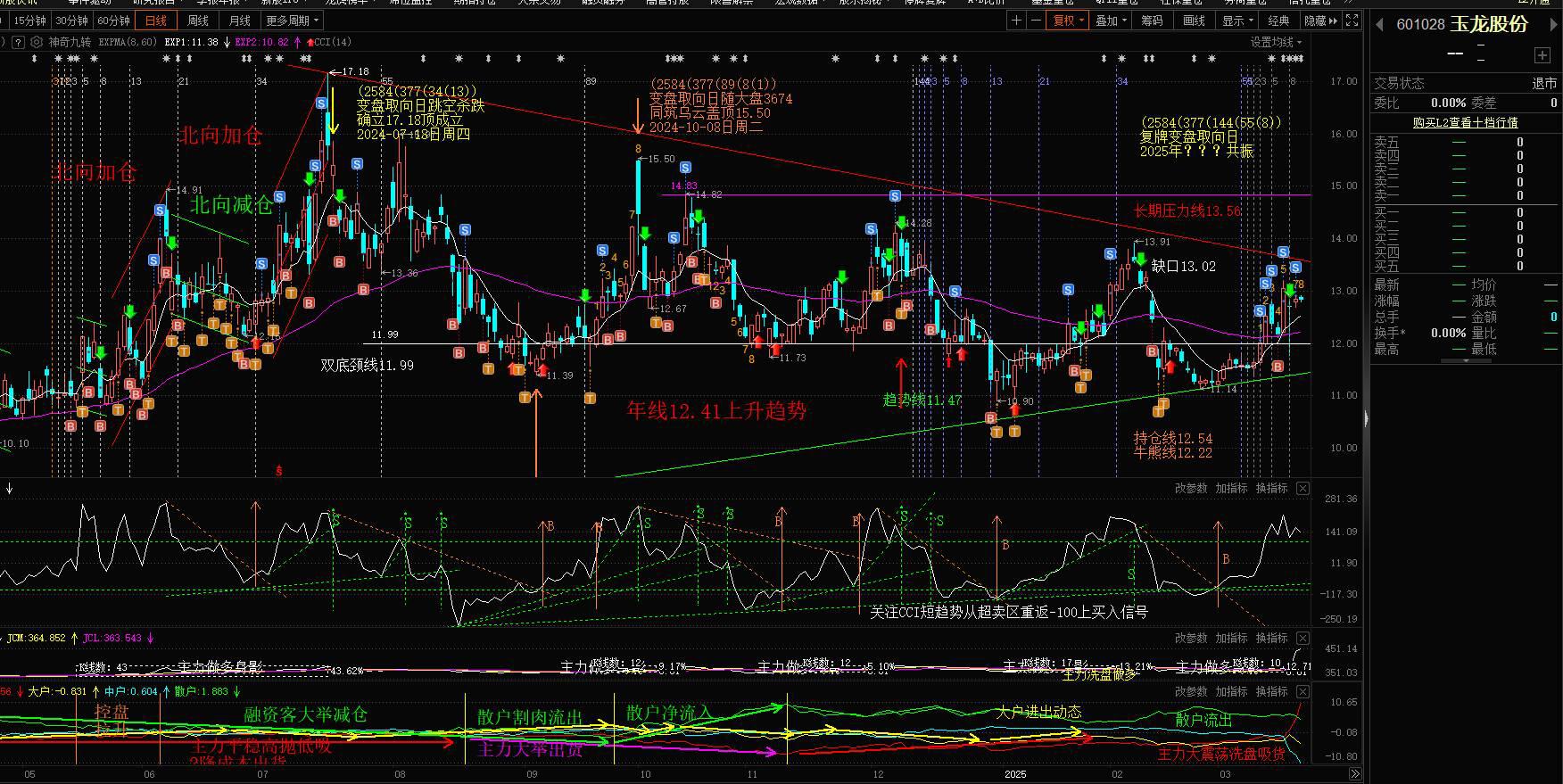This screenshot has height=784, width=1563.
Task: Switch to 周线 weekly period tab
Action: [198, 21]
